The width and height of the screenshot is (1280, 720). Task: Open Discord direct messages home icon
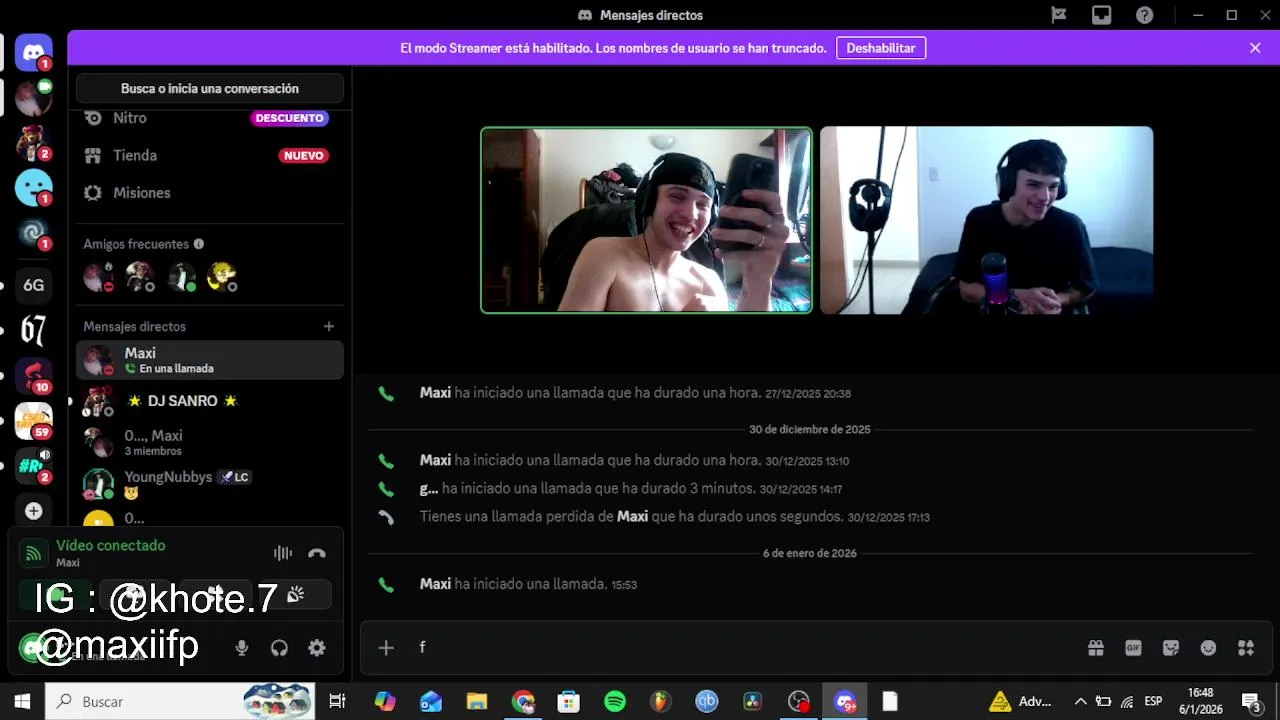click(33, 52)
